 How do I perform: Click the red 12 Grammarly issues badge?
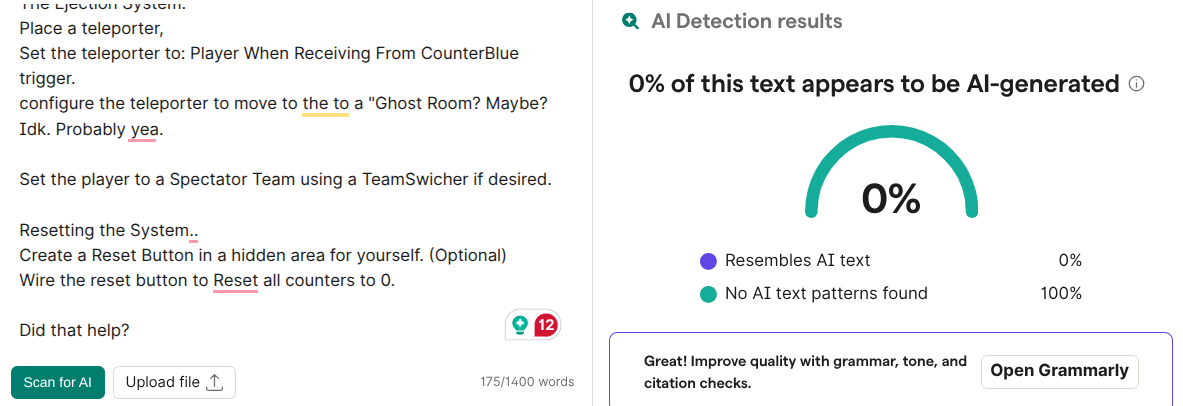(x=546, y=325)
